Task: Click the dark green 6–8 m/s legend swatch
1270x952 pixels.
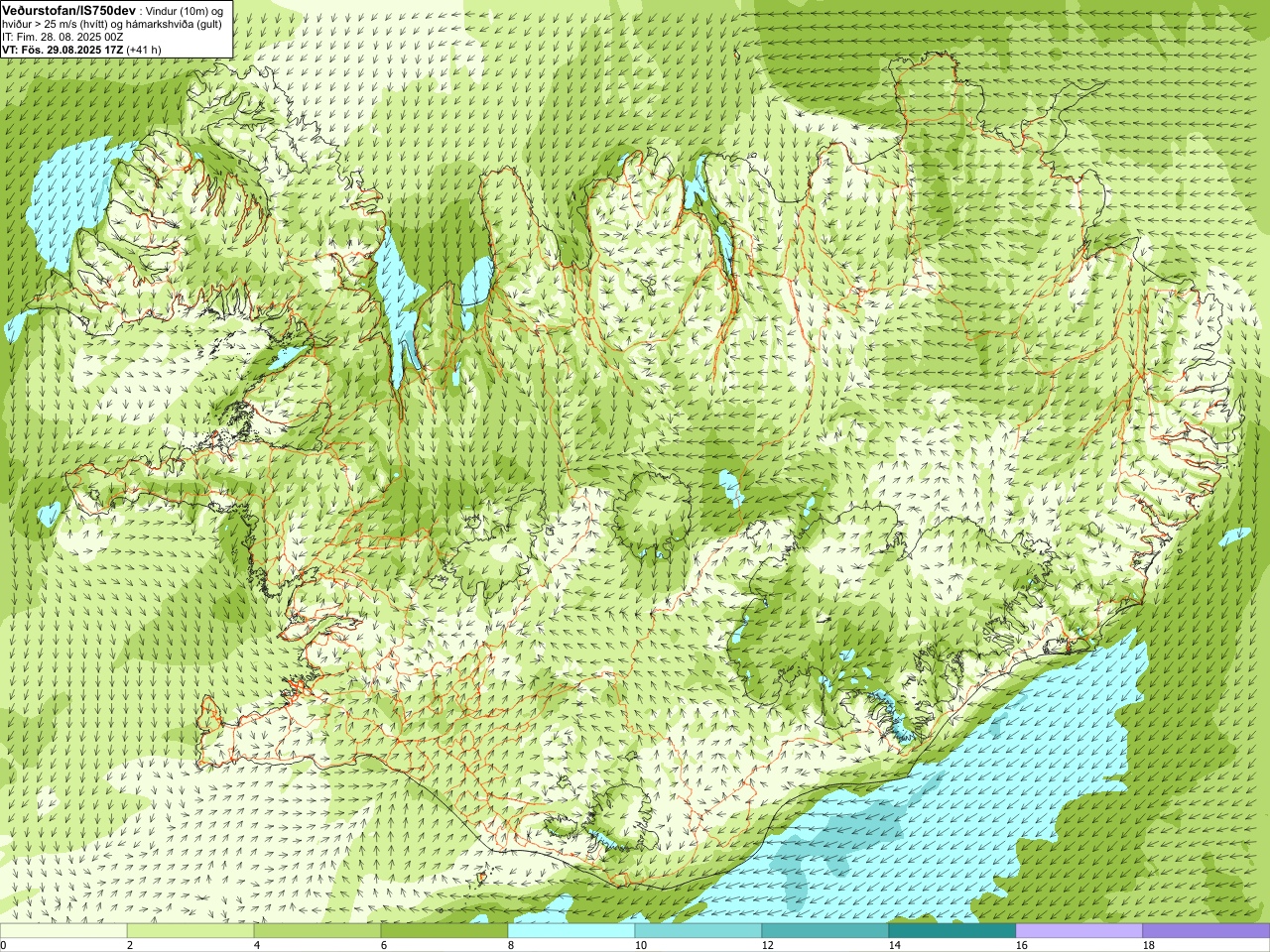Action: click(x=444, y=931)
